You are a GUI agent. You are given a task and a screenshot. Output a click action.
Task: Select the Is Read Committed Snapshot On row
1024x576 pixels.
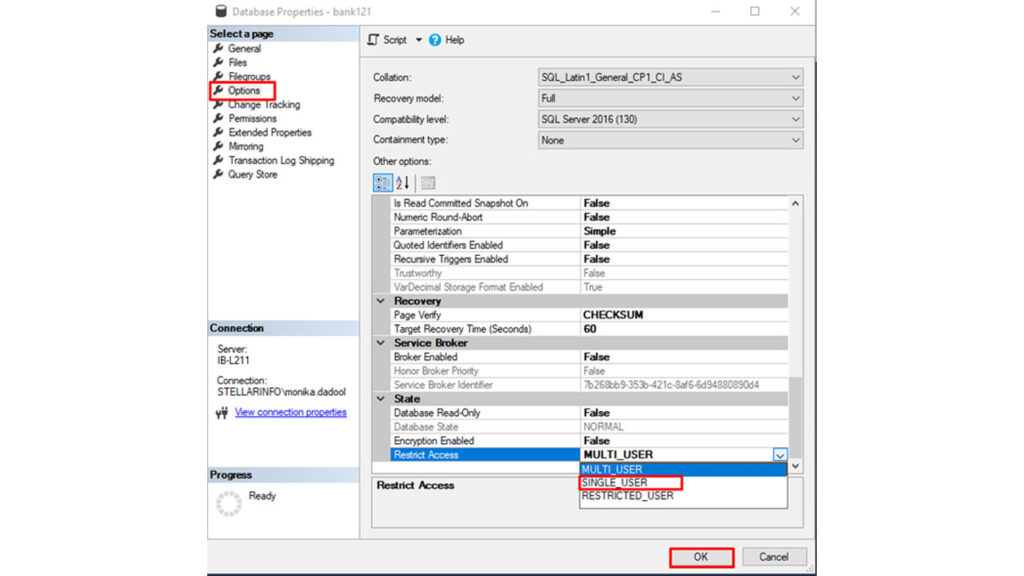tap(590, 203)
